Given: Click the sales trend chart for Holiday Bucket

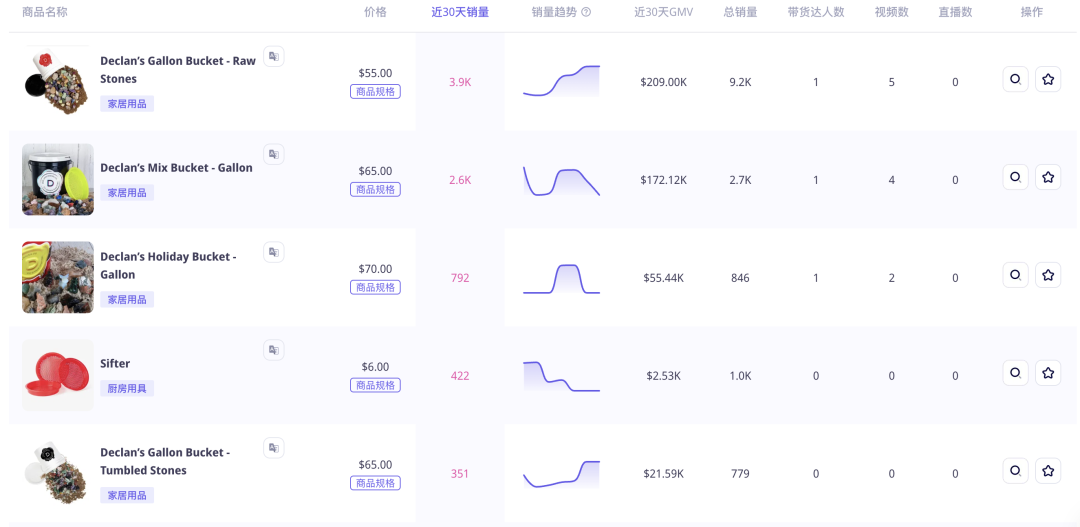Looking at the screenshot, I should [561, 278].
